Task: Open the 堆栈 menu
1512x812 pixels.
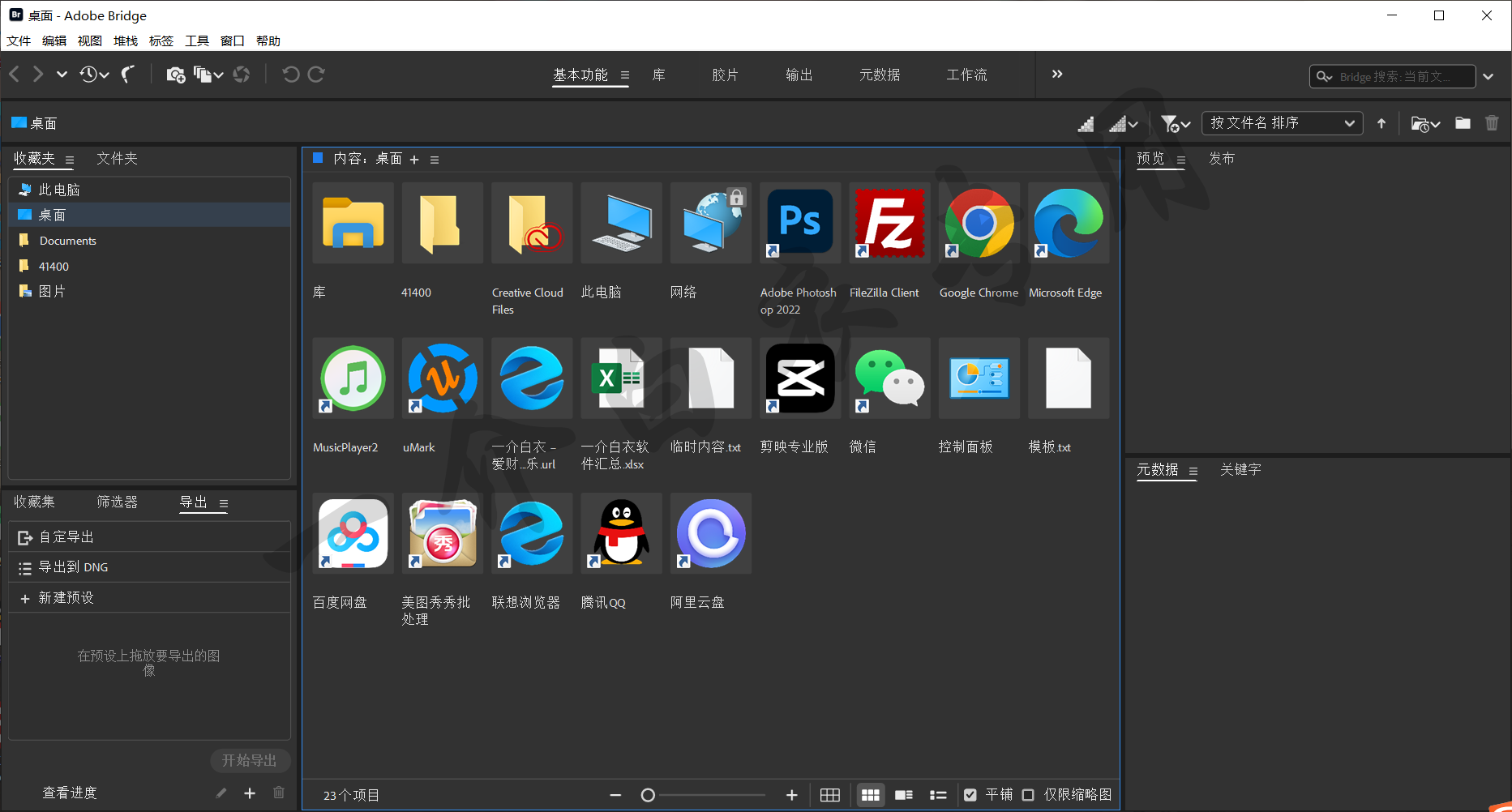Action: coord(126,41)
